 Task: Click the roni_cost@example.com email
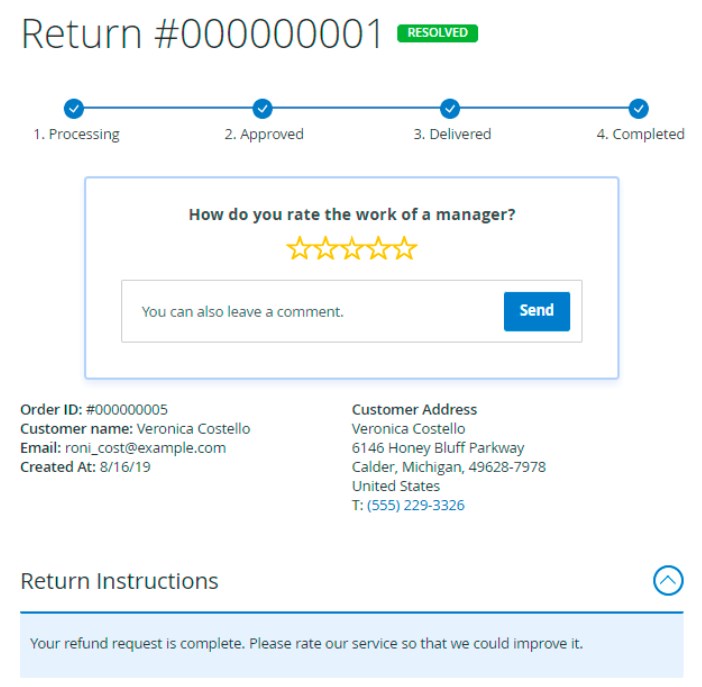click(x=146, y=448)
